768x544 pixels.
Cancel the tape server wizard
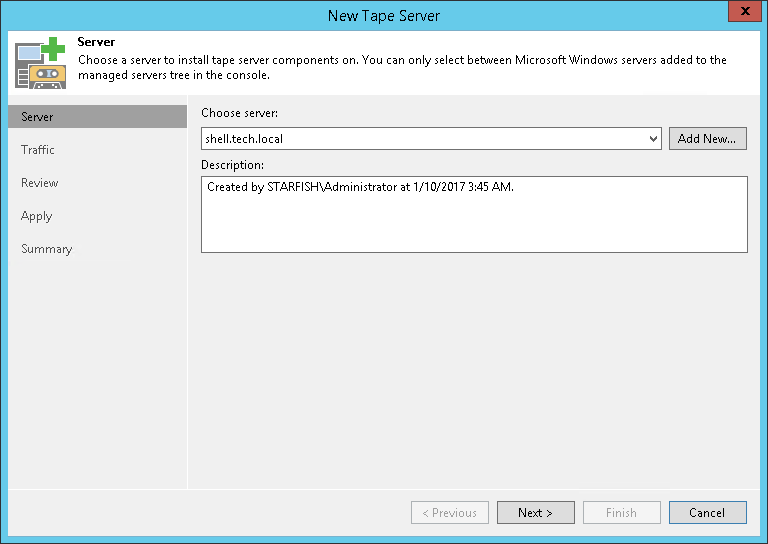pos(707,513)
